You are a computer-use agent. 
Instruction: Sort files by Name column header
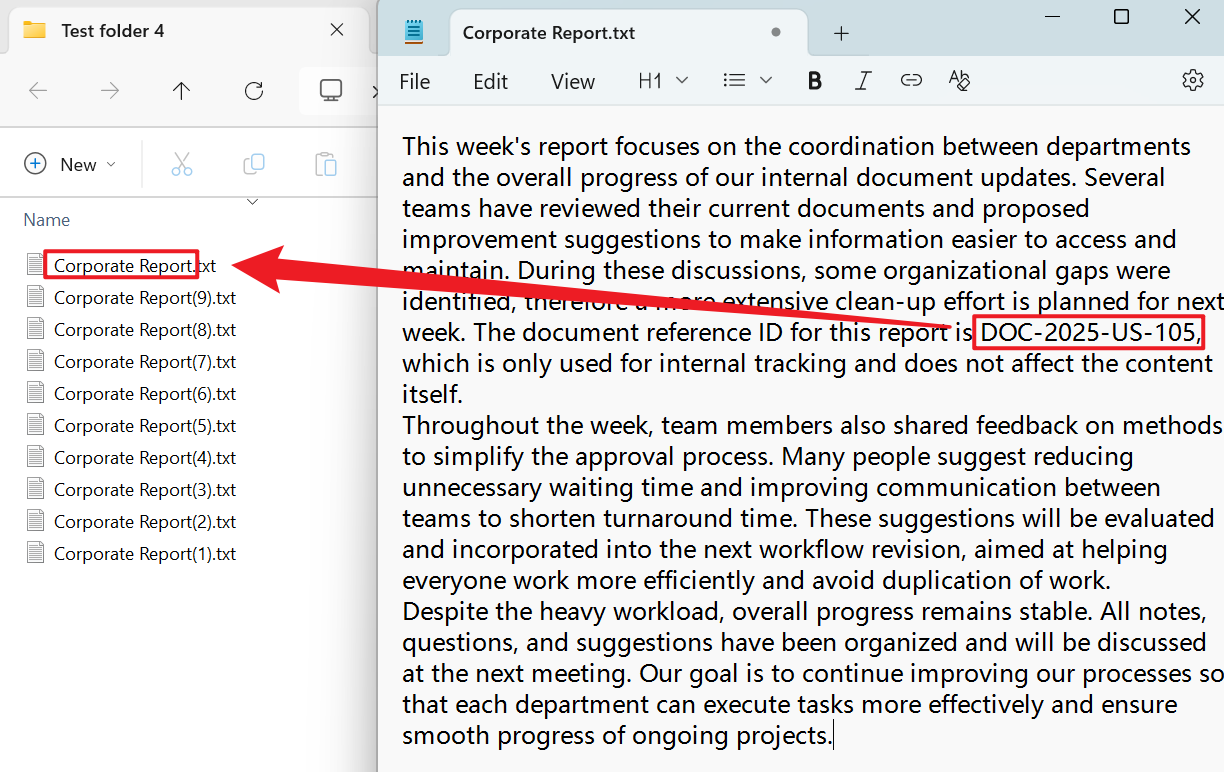[x=47, y=220]
